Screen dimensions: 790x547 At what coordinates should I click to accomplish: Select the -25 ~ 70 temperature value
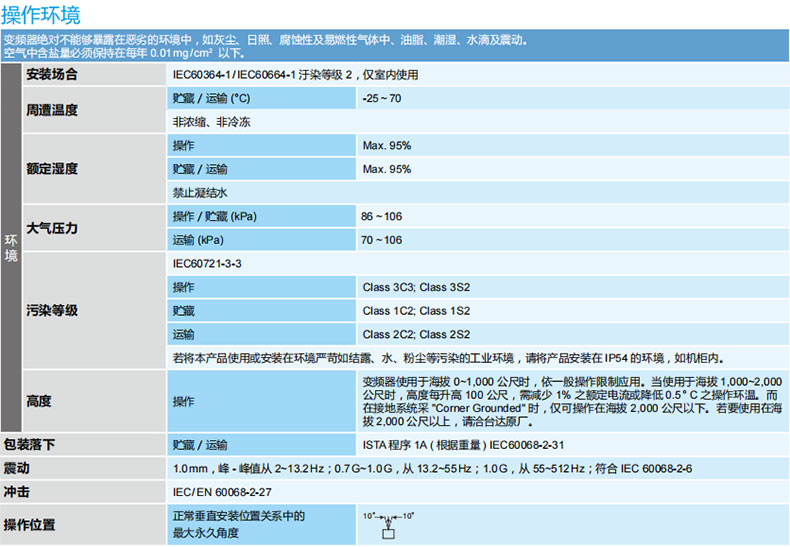(382, 99)
